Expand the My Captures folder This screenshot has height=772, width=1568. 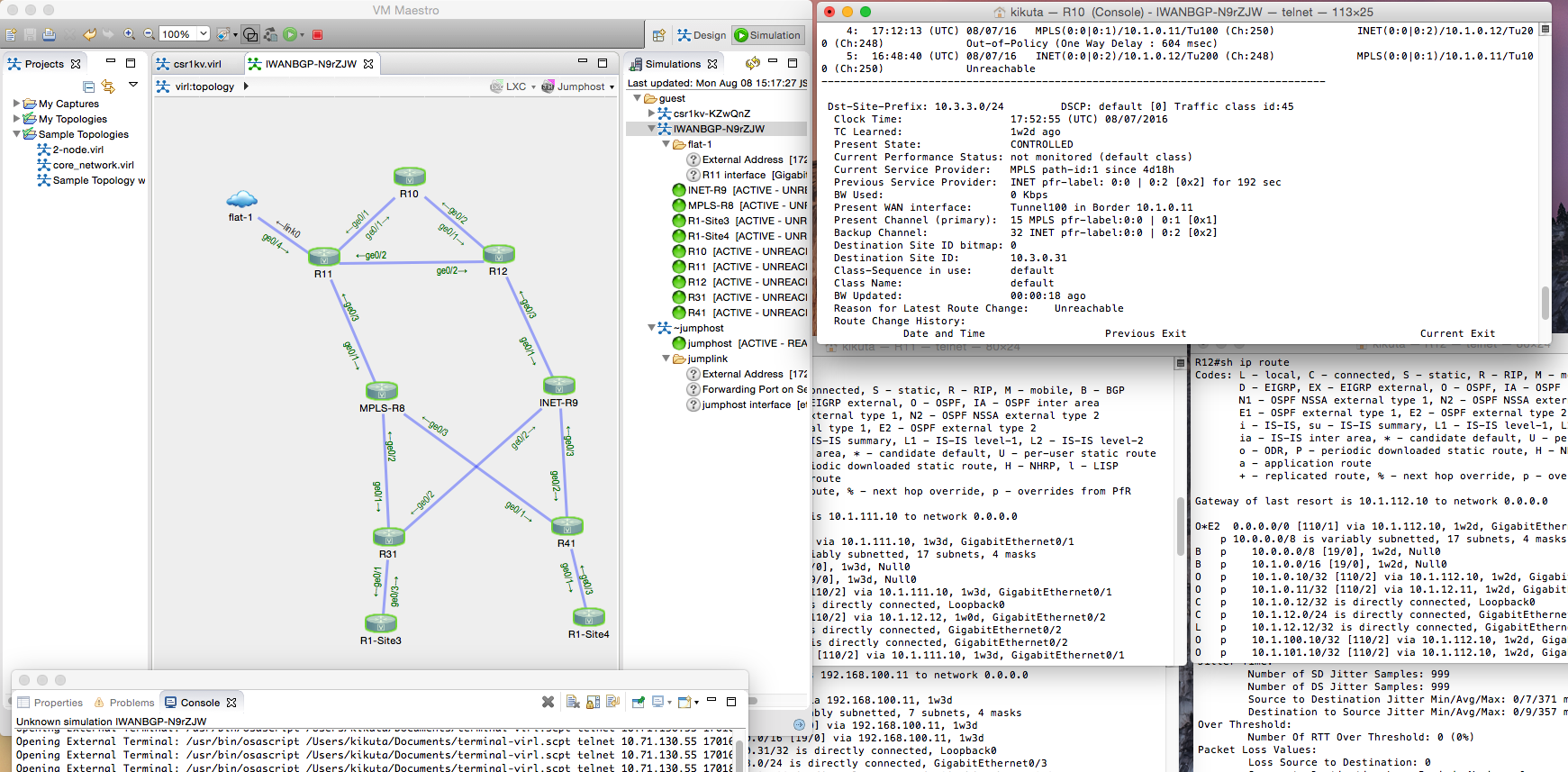pos(17,104)
